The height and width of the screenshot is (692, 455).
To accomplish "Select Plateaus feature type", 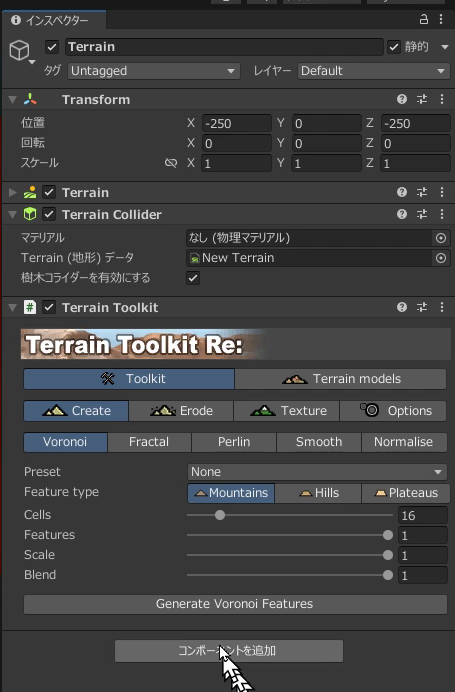I will [x=406, y=493].
